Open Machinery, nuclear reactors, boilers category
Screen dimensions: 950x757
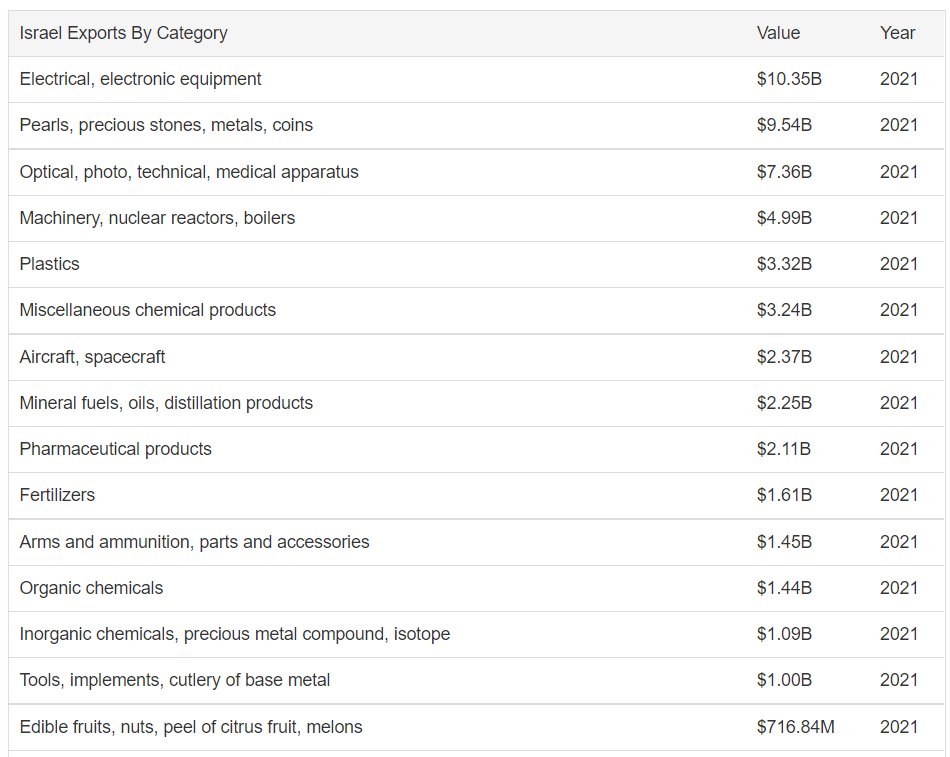pos(157,218)
